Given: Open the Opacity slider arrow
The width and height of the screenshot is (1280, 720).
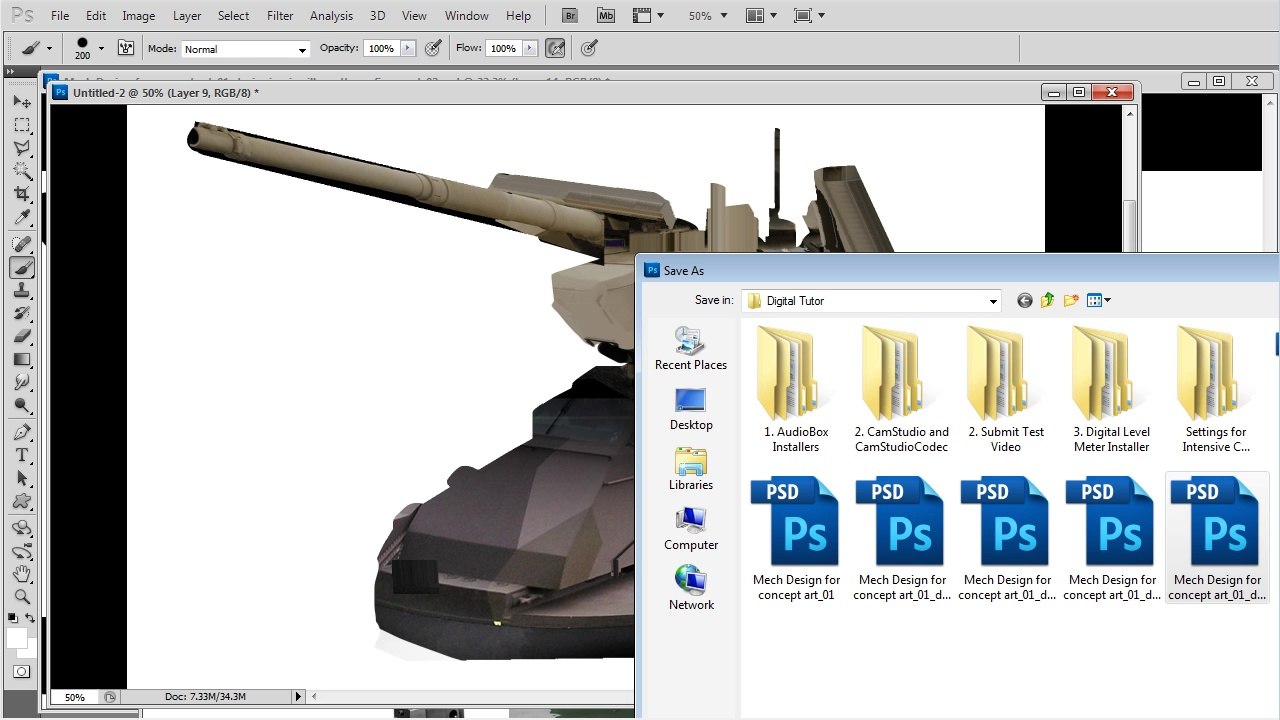Looking at the screenshot, I should click(407, 48).
